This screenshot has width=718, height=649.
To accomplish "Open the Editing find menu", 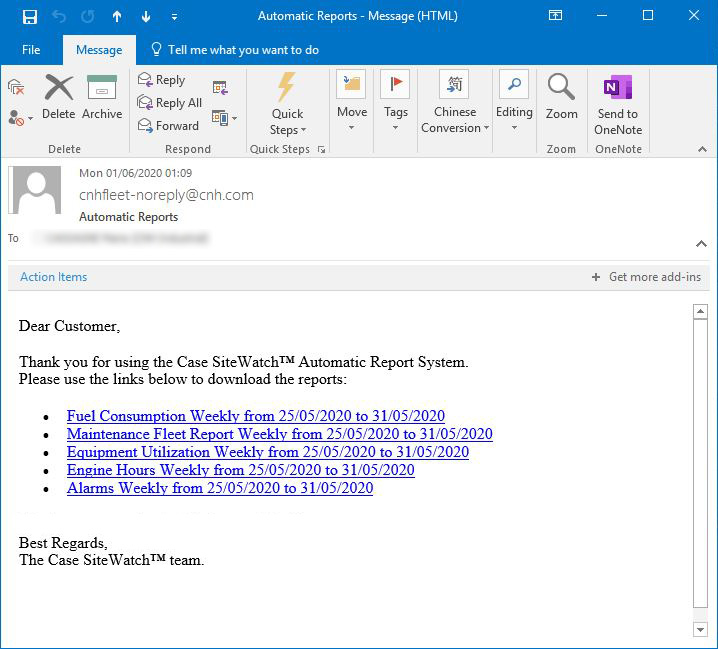I will 514,100.
